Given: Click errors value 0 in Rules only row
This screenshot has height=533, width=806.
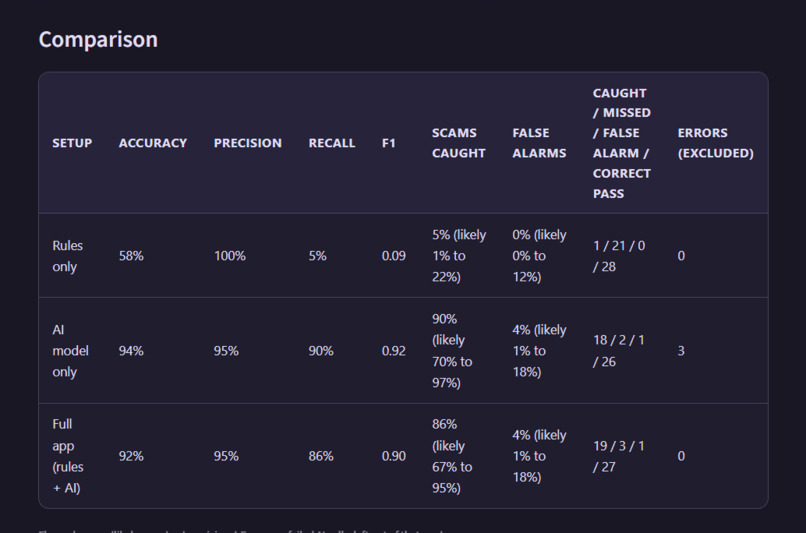Looking at the screenshot, I should tap(681, 256).
